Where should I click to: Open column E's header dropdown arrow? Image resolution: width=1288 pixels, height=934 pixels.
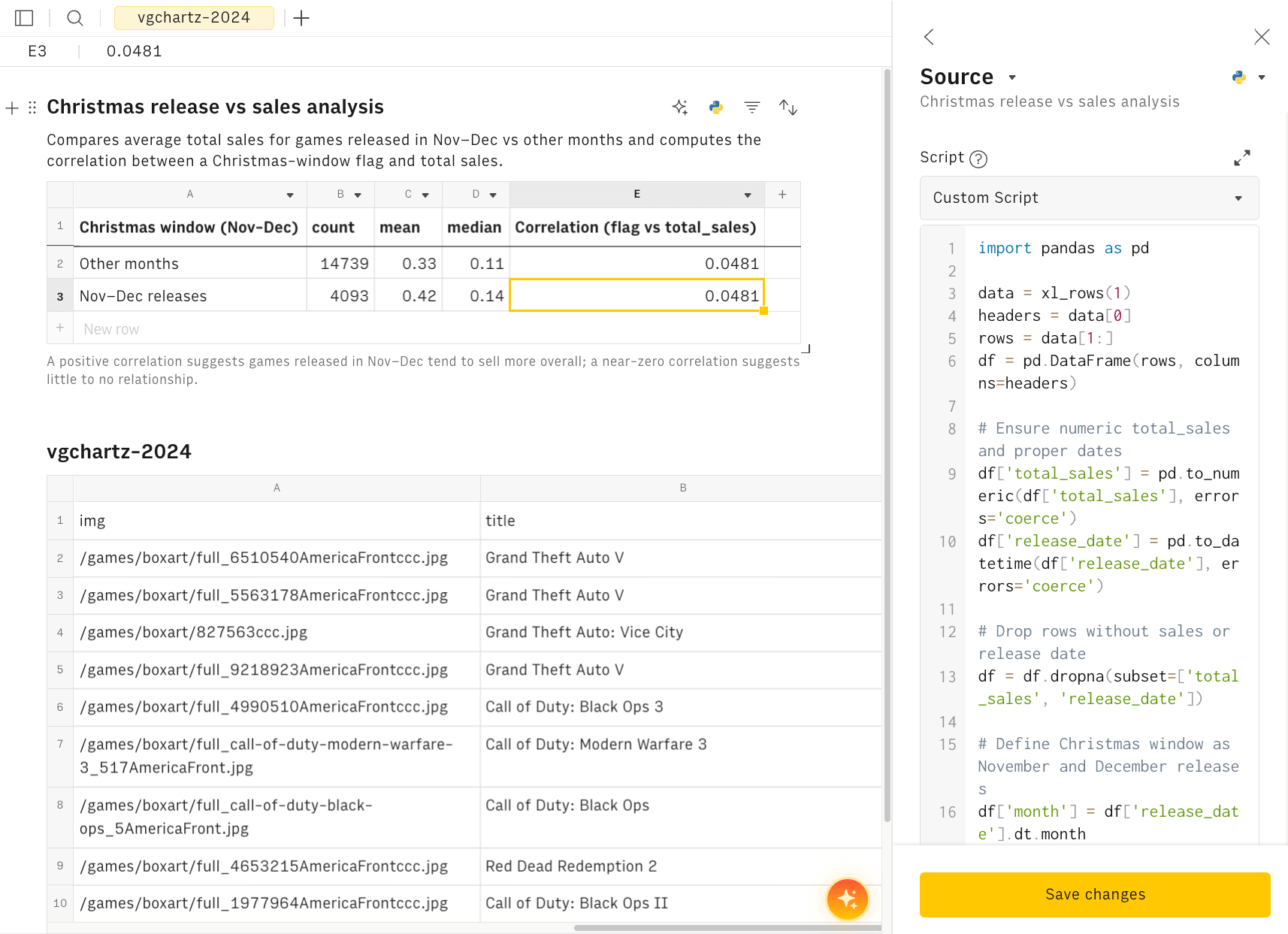747,195
